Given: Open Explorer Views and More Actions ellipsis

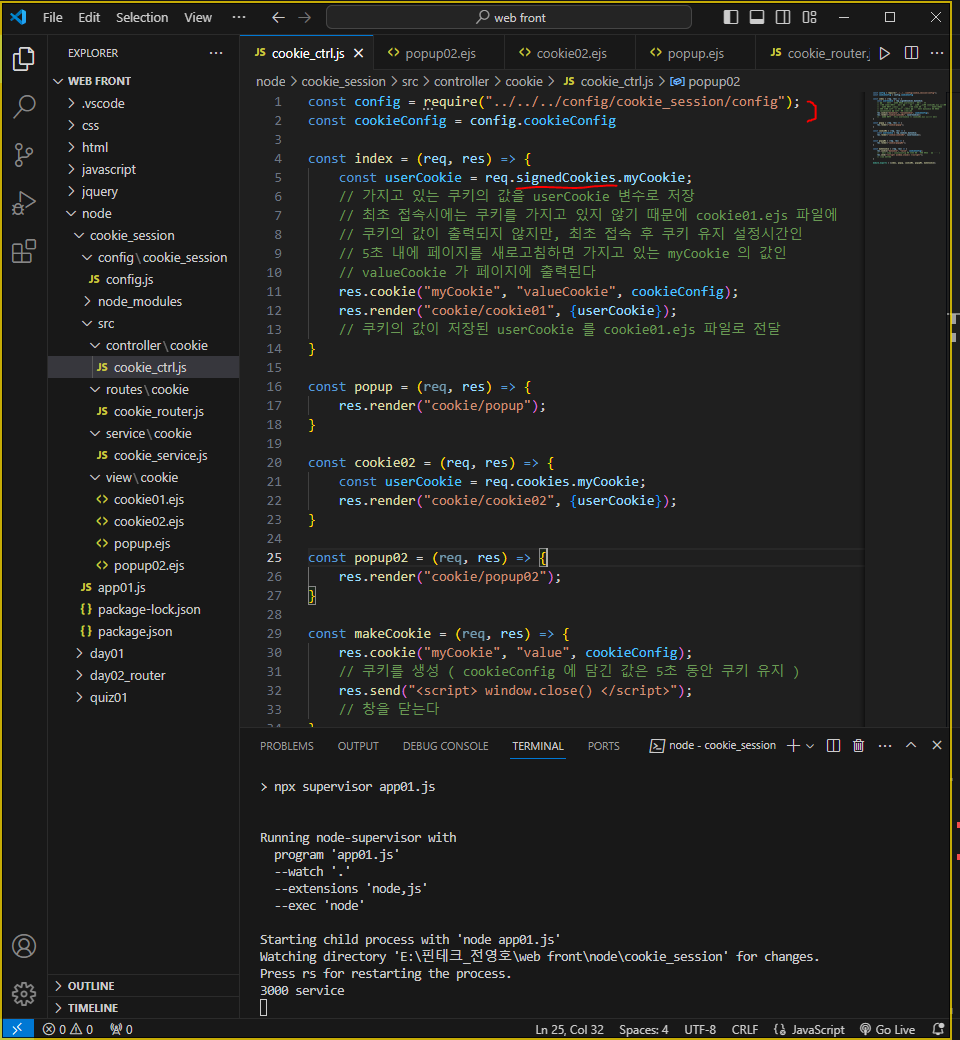Looking at the screenshot, I should click(216, 53).
